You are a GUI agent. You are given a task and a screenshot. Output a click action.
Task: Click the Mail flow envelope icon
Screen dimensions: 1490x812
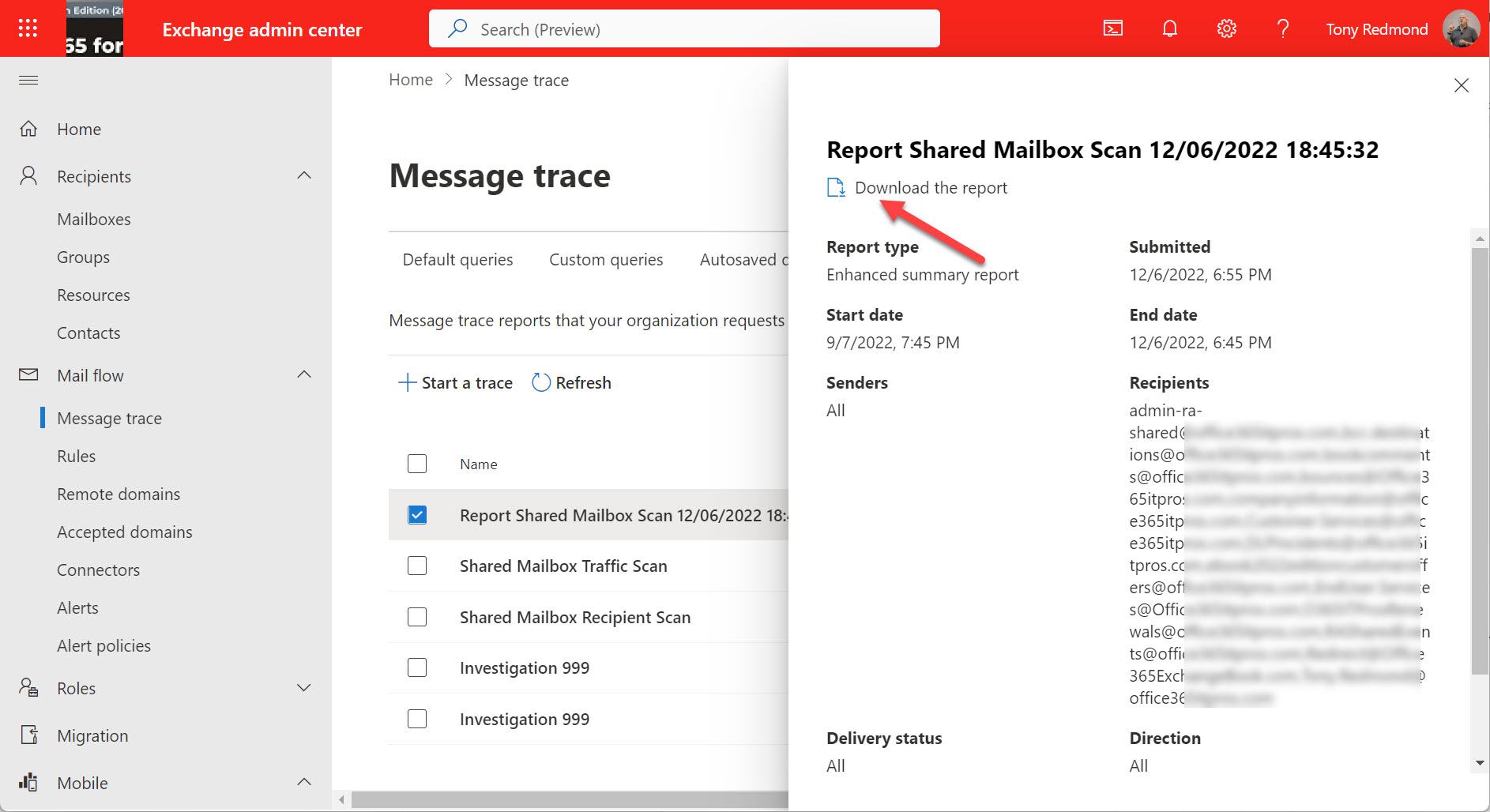point(28,374)
